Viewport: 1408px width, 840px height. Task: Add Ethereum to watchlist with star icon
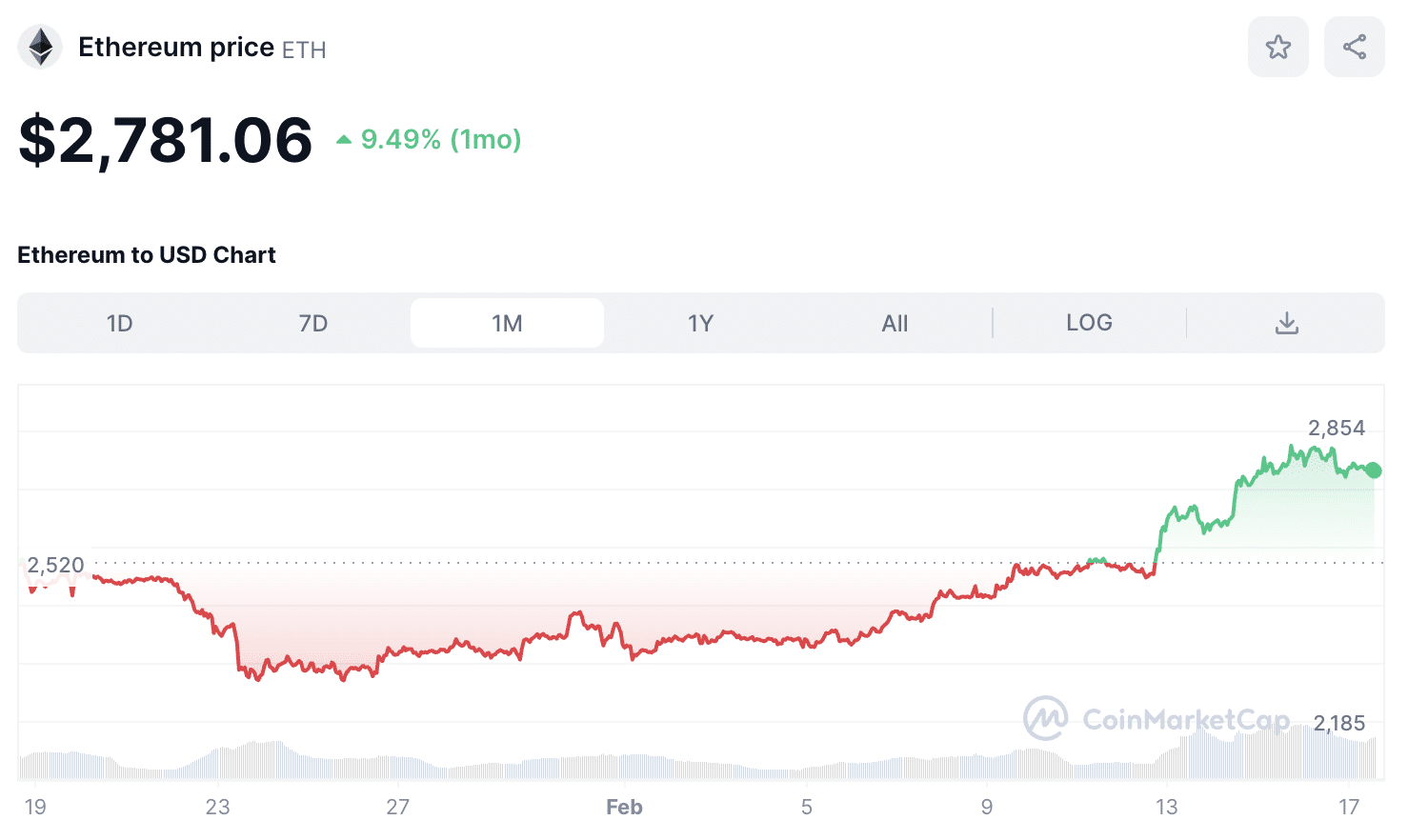point(1277,47)
